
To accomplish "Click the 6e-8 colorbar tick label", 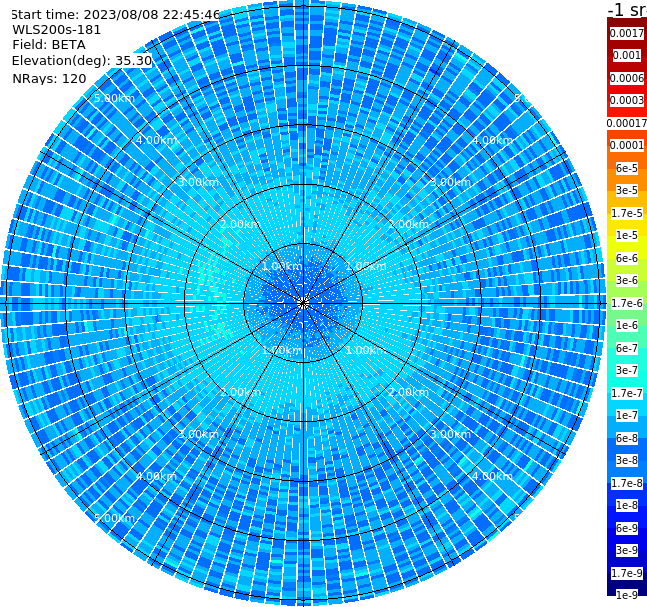I will [x=627, y=438].
